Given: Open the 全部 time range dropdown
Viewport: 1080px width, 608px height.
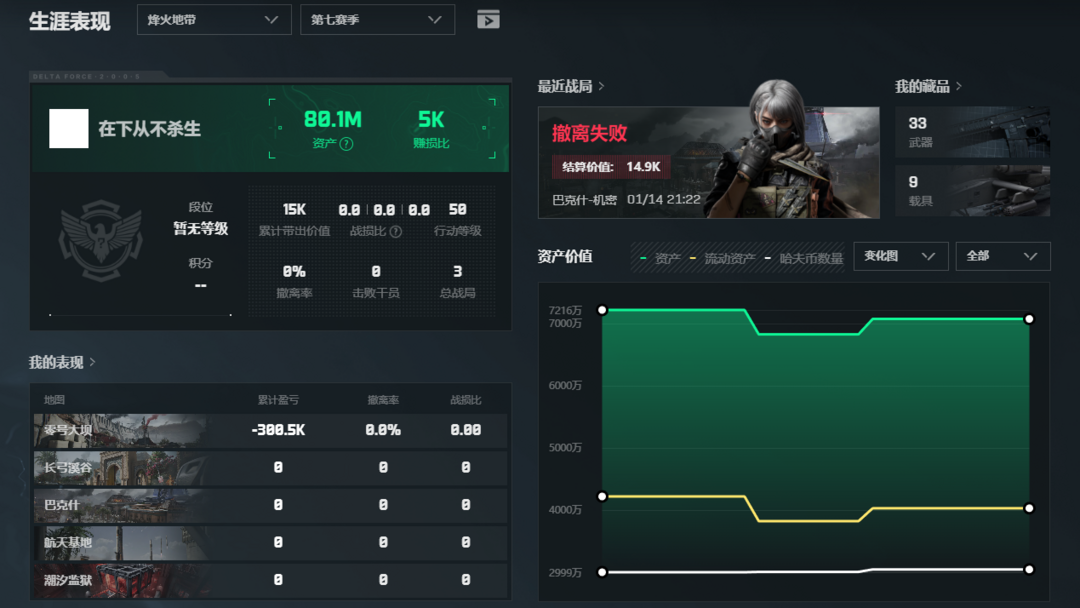Looking at the screenshot, I should click(x=1002, y=256).
